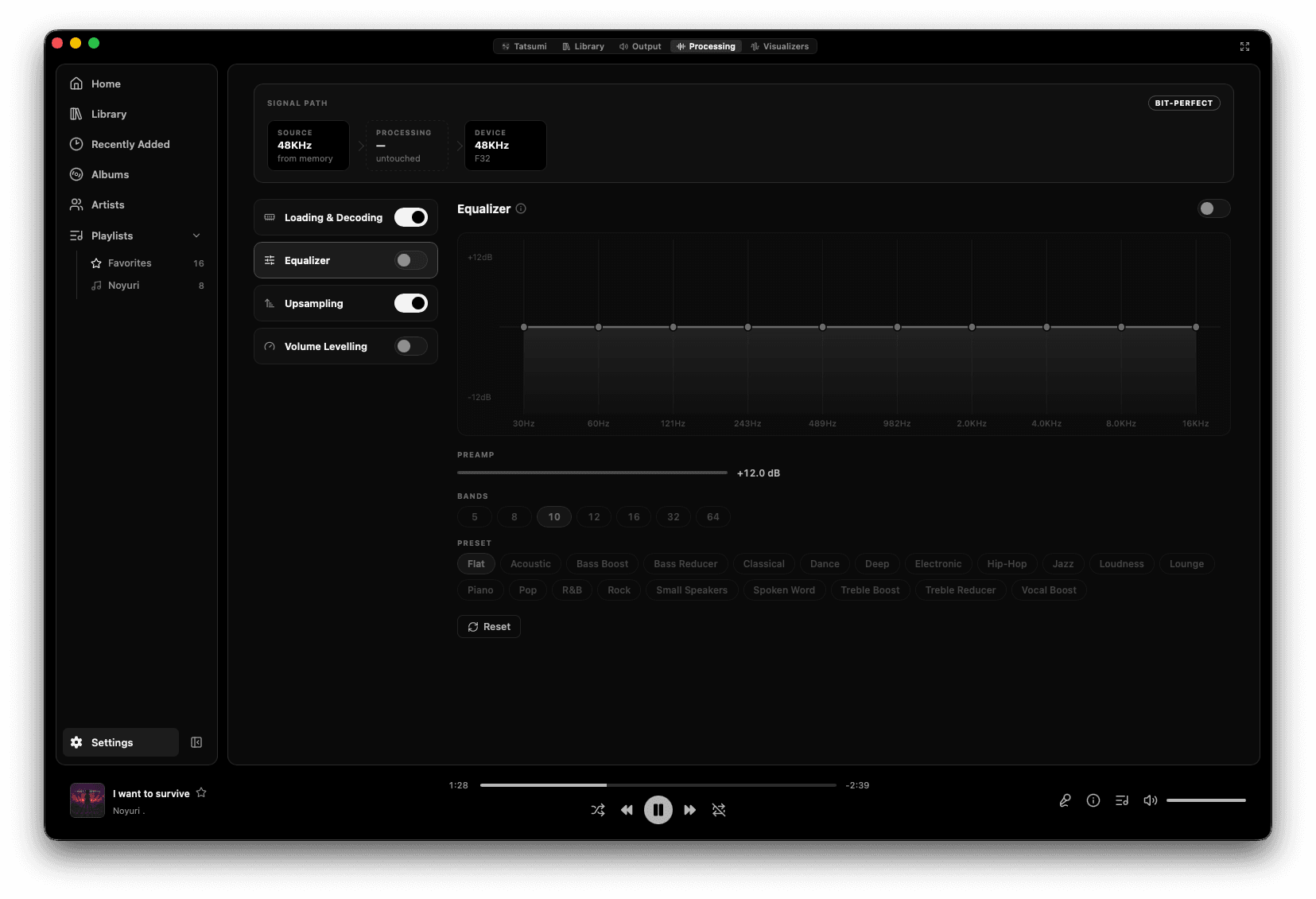
Task: Set the volume slider level
Action: tap(1206, 800)
